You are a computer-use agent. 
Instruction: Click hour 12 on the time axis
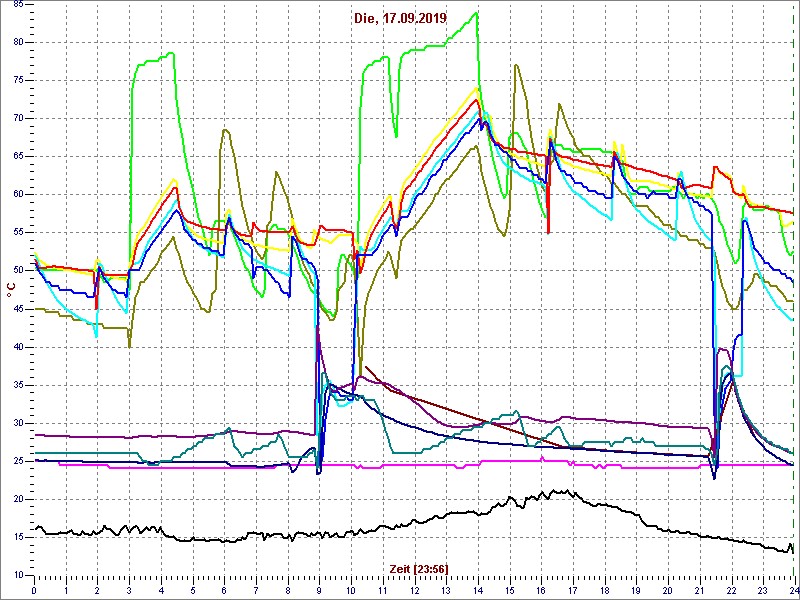click(x=414, y=591)
